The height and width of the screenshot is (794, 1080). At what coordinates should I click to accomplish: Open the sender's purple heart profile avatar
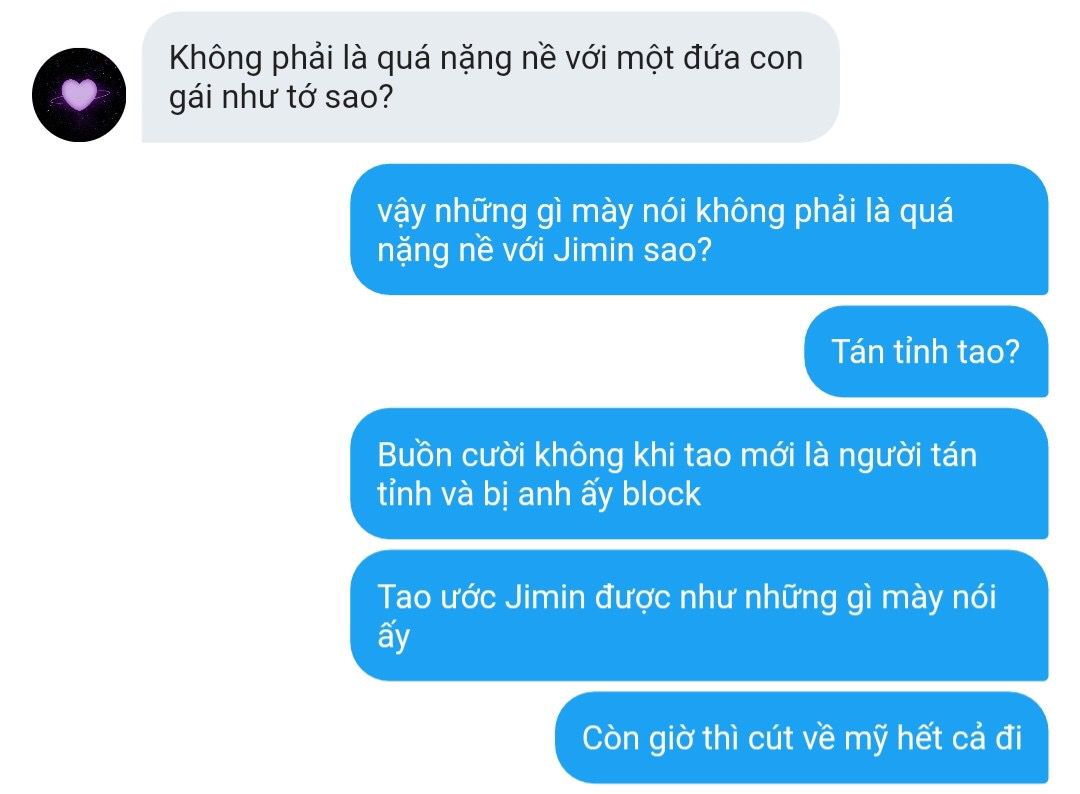coord(79,95)
